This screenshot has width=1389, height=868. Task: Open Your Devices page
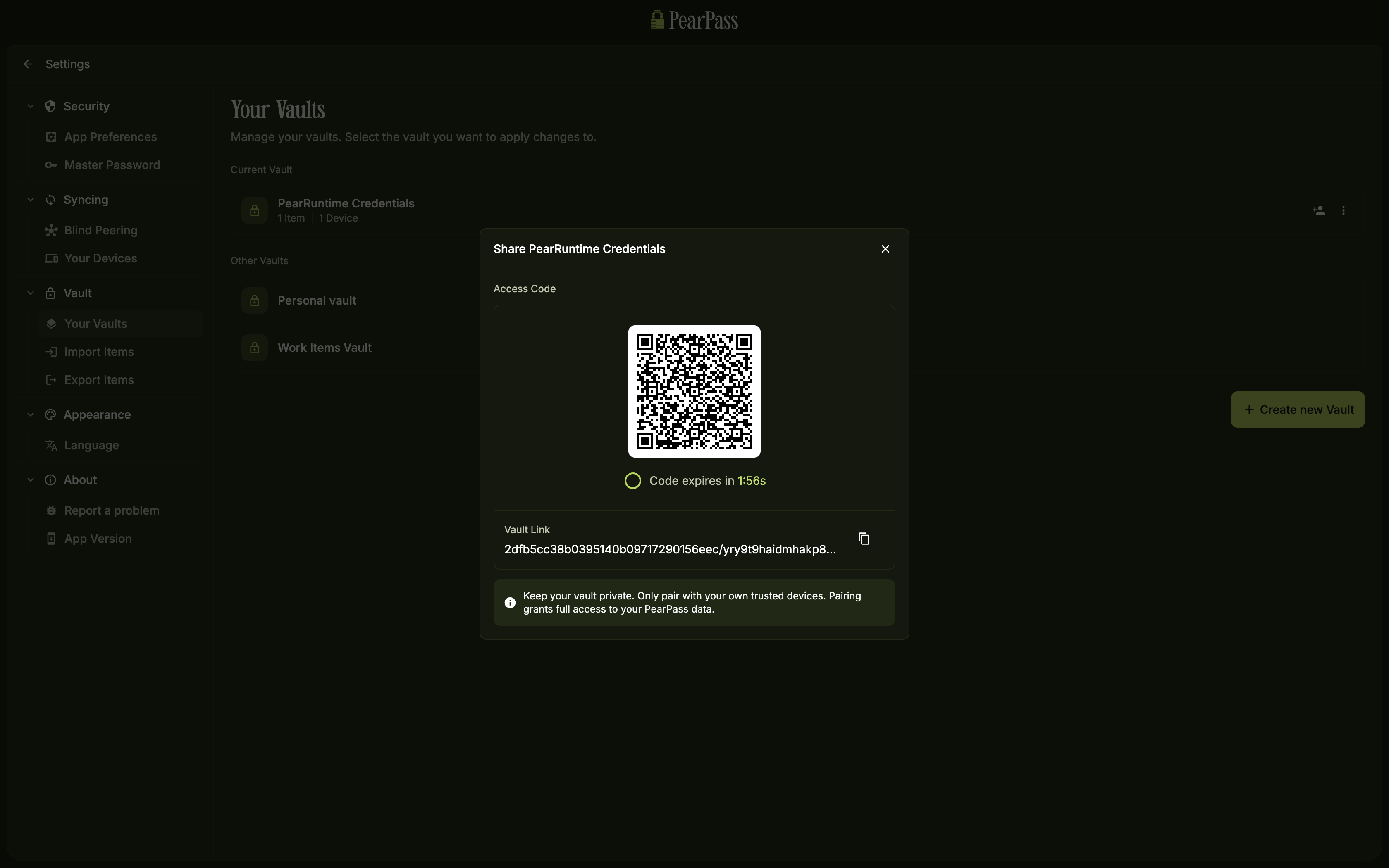(x=121, y=258)
